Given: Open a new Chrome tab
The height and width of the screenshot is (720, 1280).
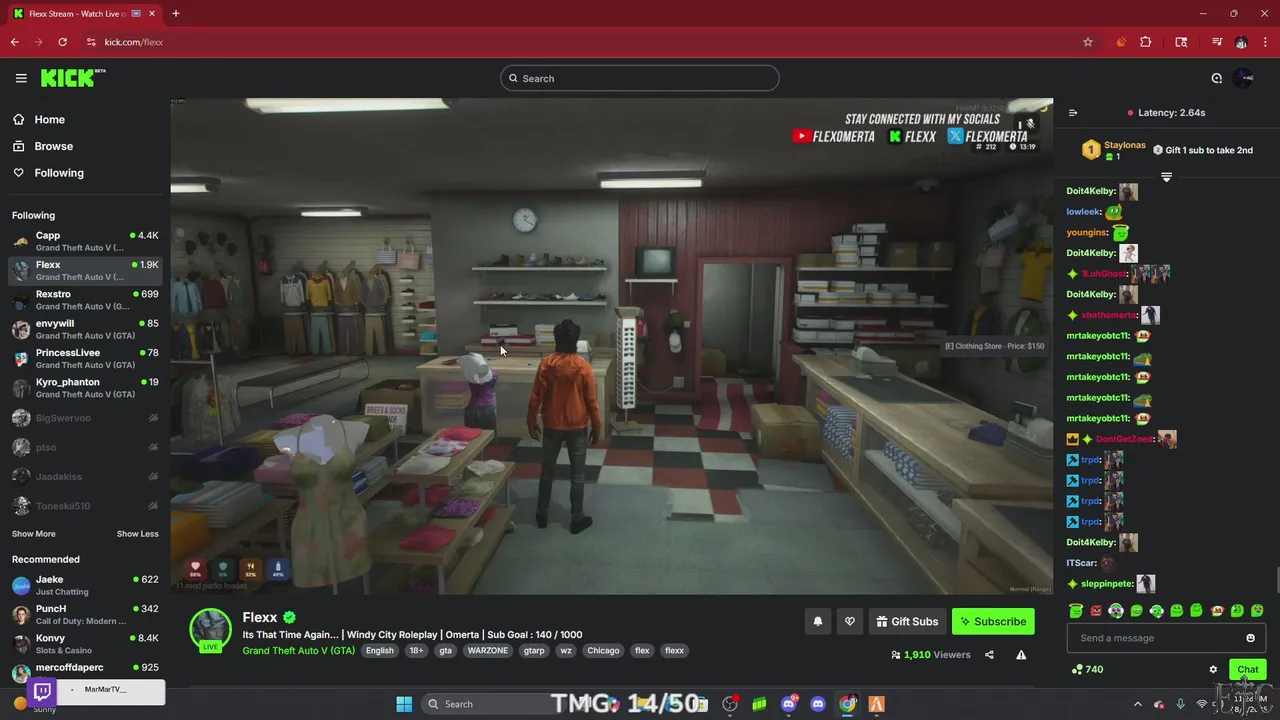Looking at the screenshot, I should coord(175,14).
